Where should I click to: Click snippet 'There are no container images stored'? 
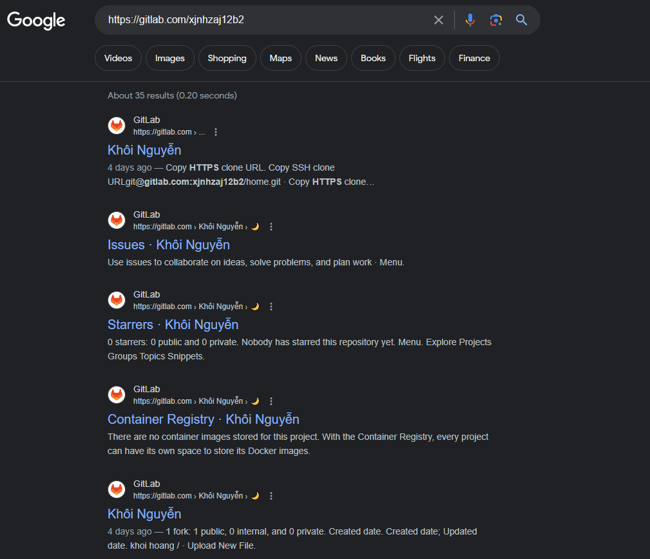(298, 444)
